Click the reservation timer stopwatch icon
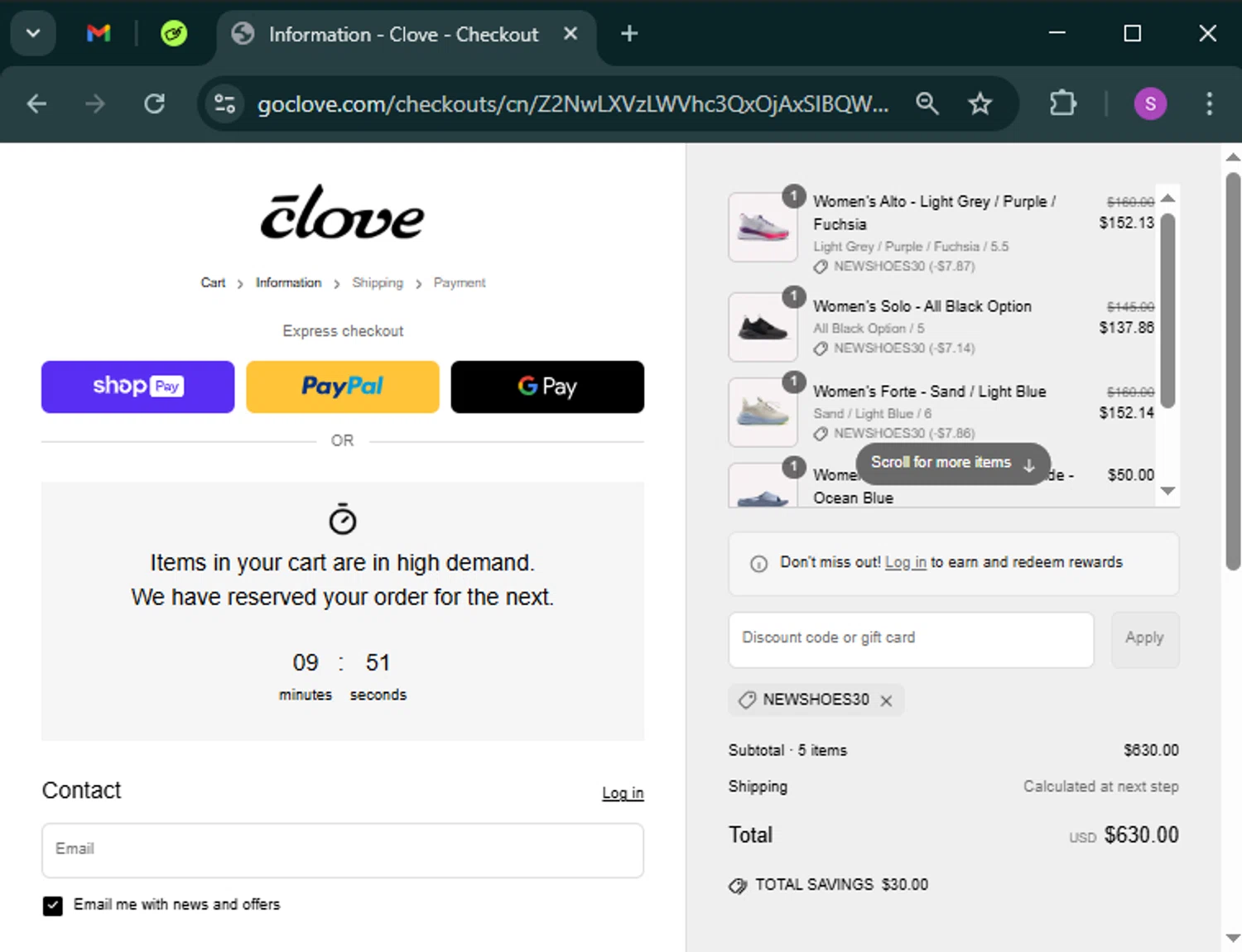 point(343,519)
